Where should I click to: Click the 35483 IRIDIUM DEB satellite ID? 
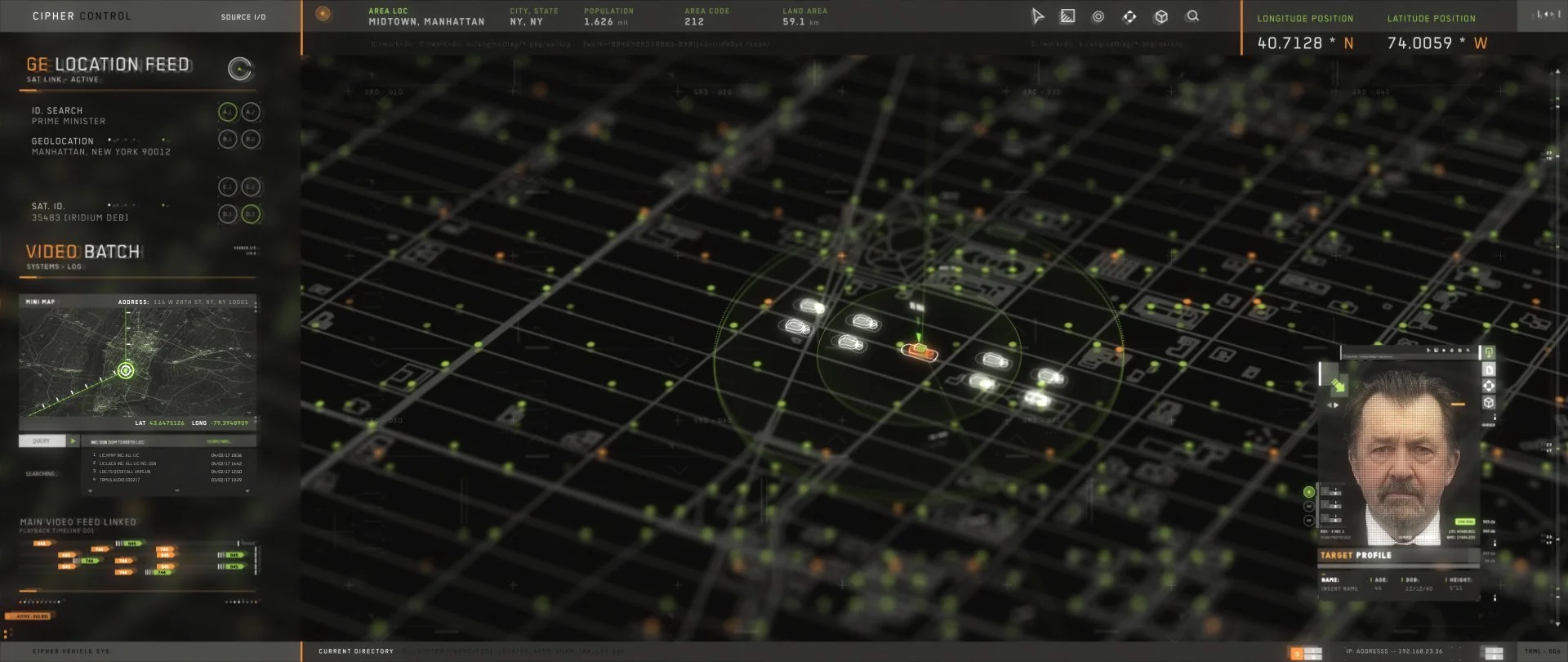(80, 217)
